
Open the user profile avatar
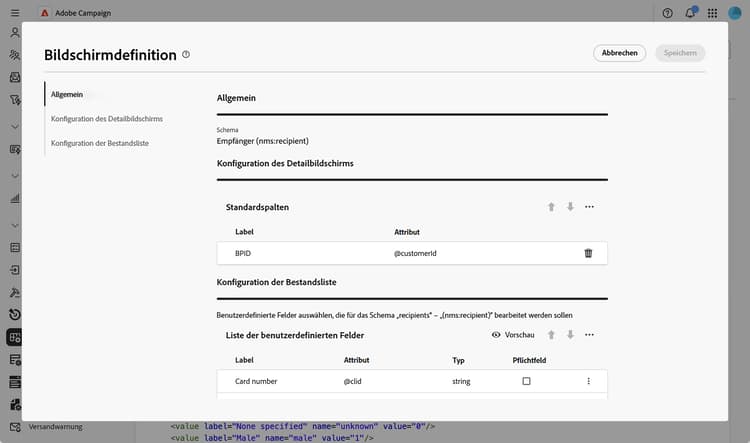pos(734,13)
